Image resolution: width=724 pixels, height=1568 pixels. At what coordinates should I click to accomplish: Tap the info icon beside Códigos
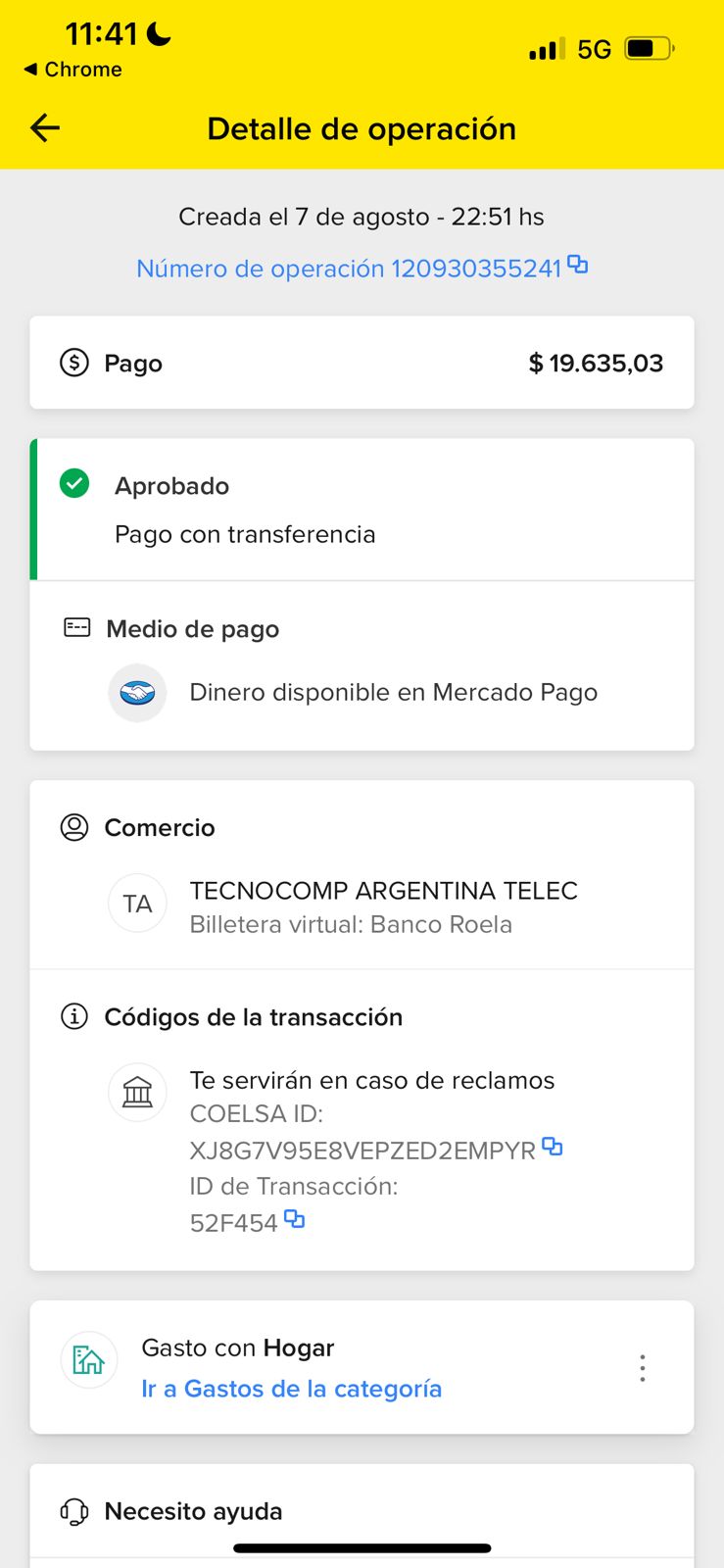click(74, 1016)
